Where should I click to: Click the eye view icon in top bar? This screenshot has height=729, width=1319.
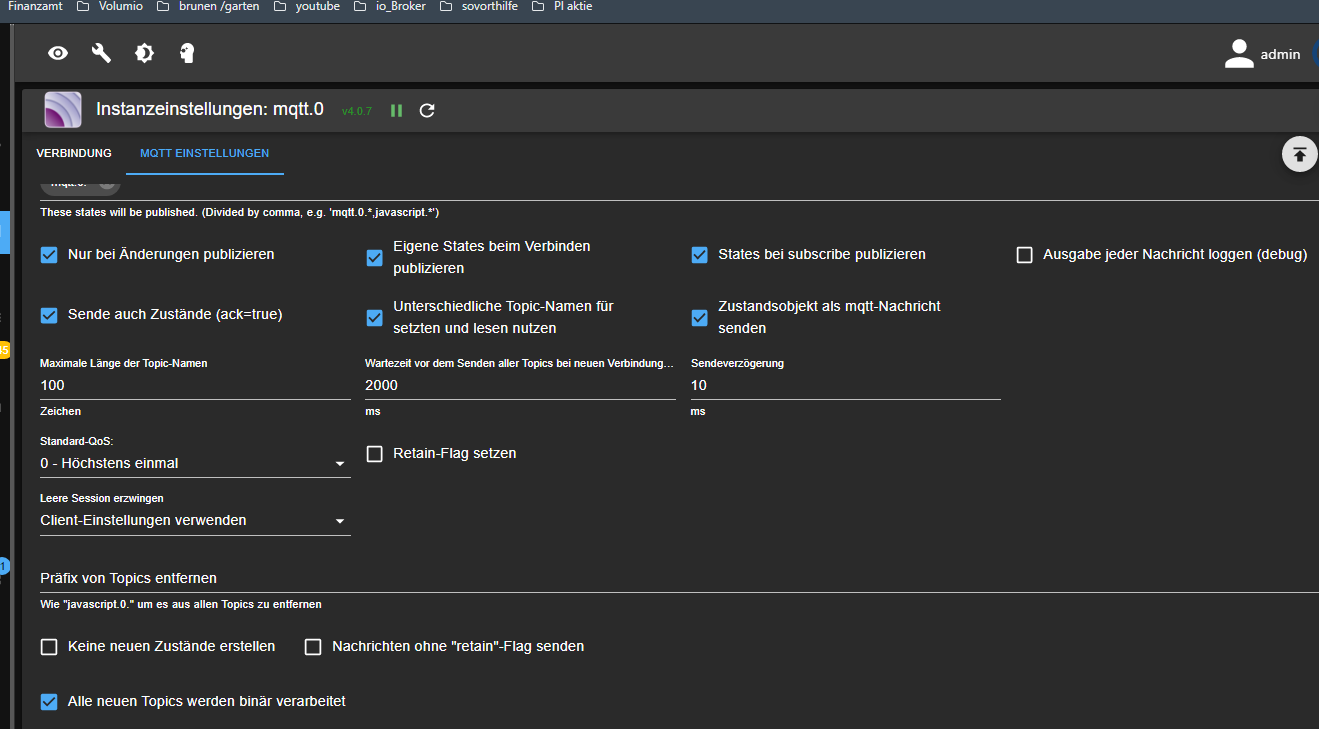(x=58, y=53)
